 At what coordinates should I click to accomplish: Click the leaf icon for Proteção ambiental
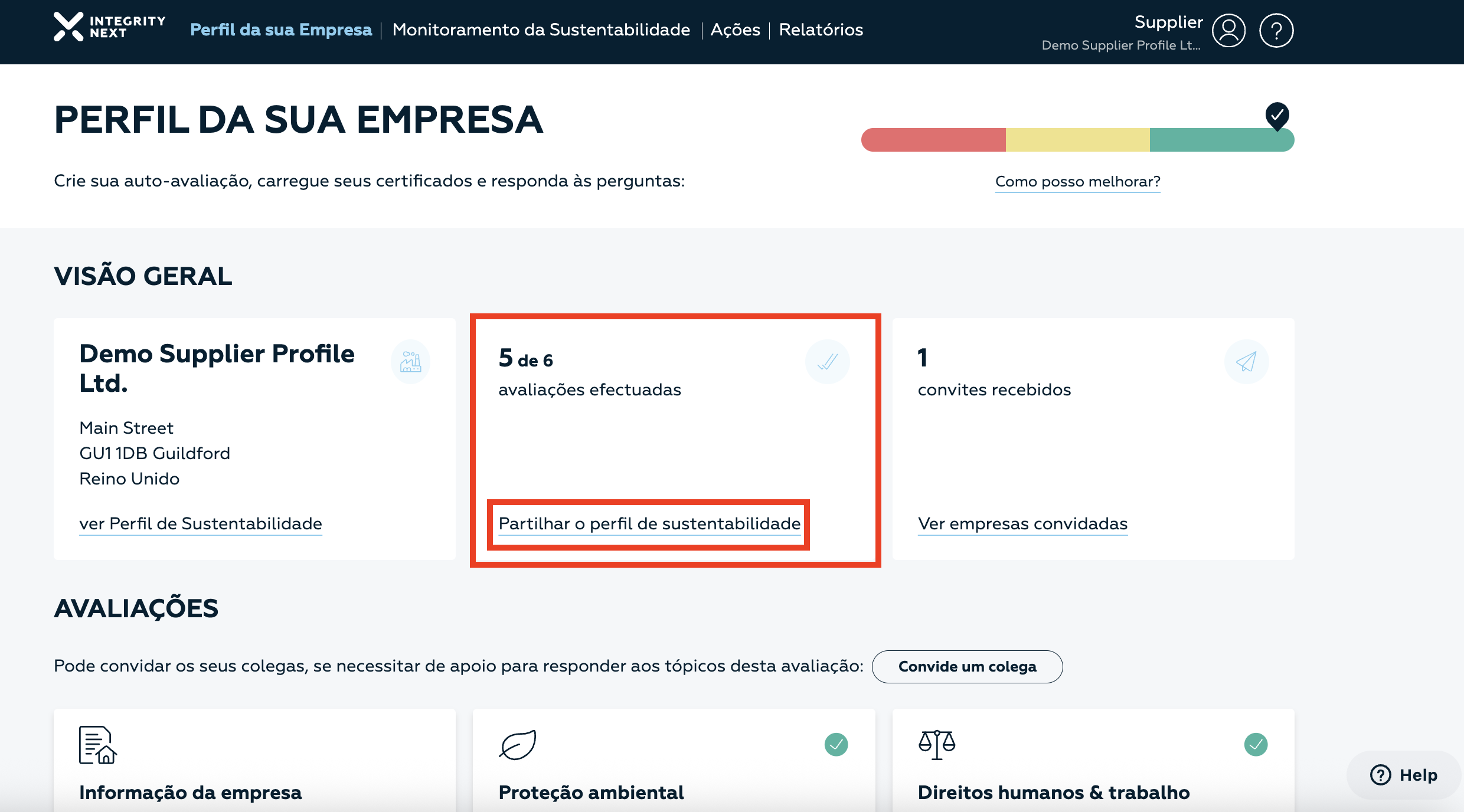point(518,745)
